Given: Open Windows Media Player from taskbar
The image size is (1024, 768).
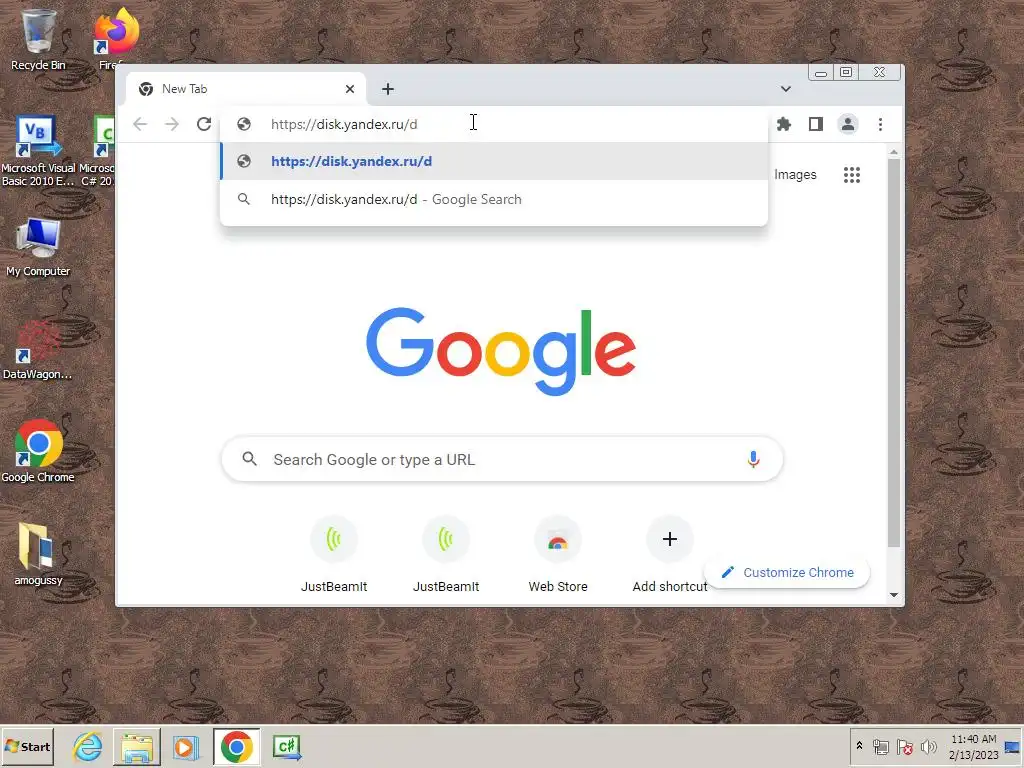Looking at the screenshot, I should [186, 746].
